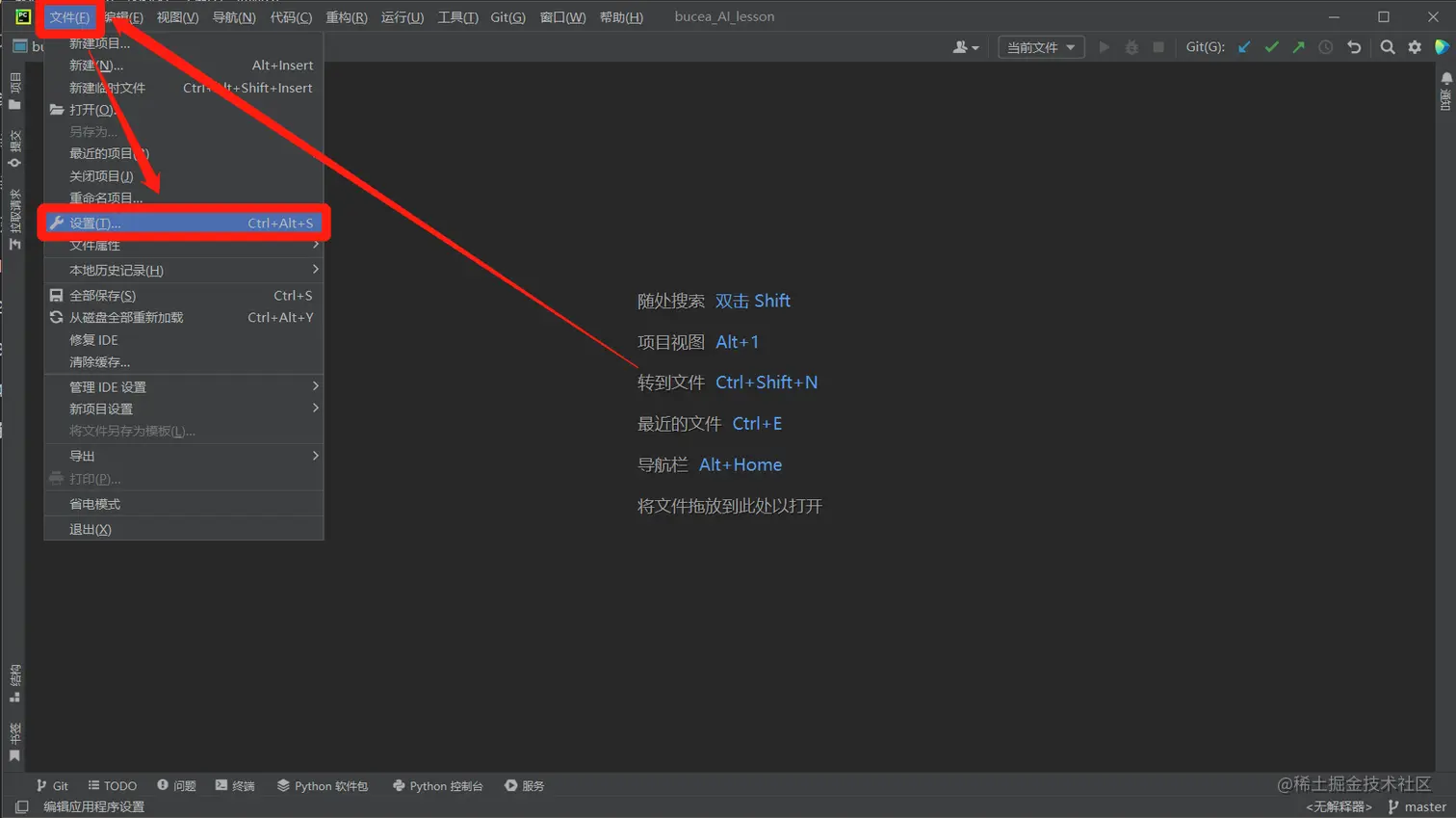This screenshot has width=1456, height=818.
Task: Choose 全部保存 from the file menu
Action: tap(184, 295)
